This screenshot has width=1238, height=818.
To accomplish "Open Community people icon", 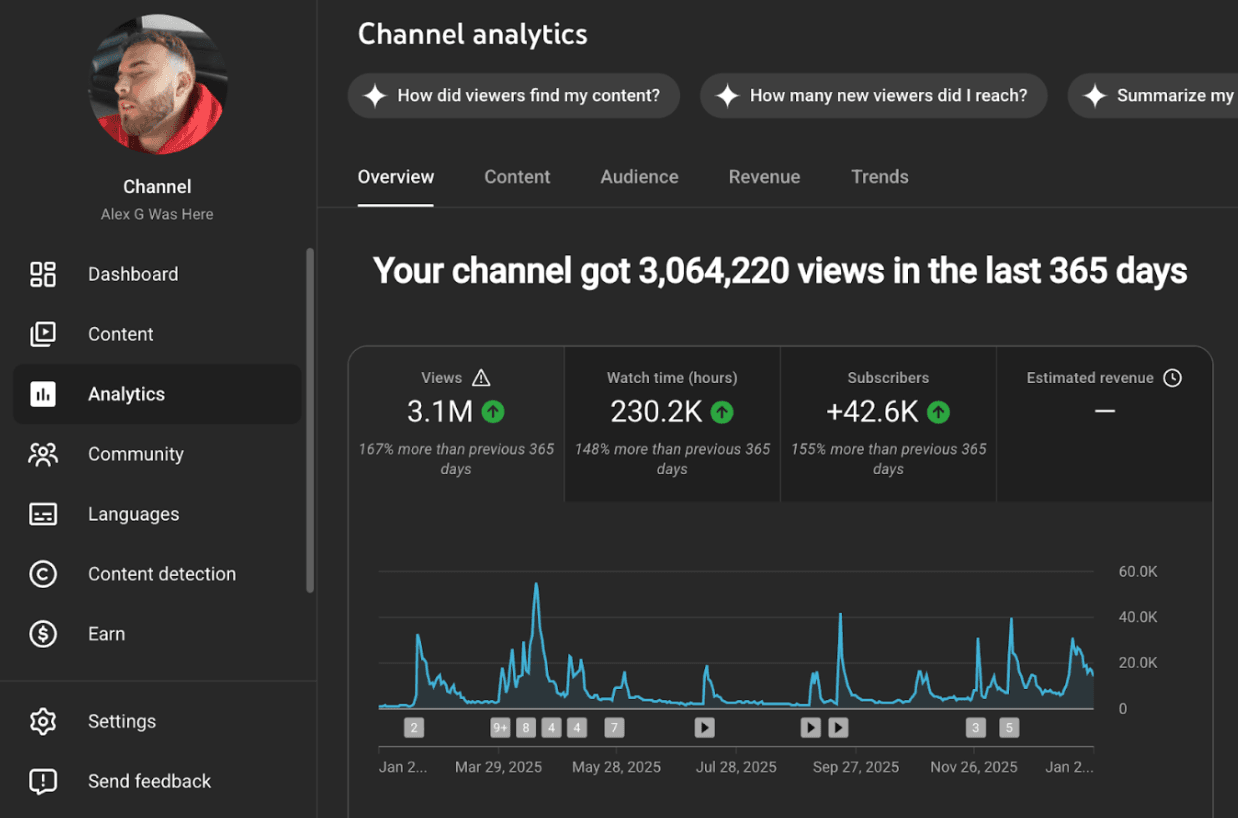I will (43, 454).
